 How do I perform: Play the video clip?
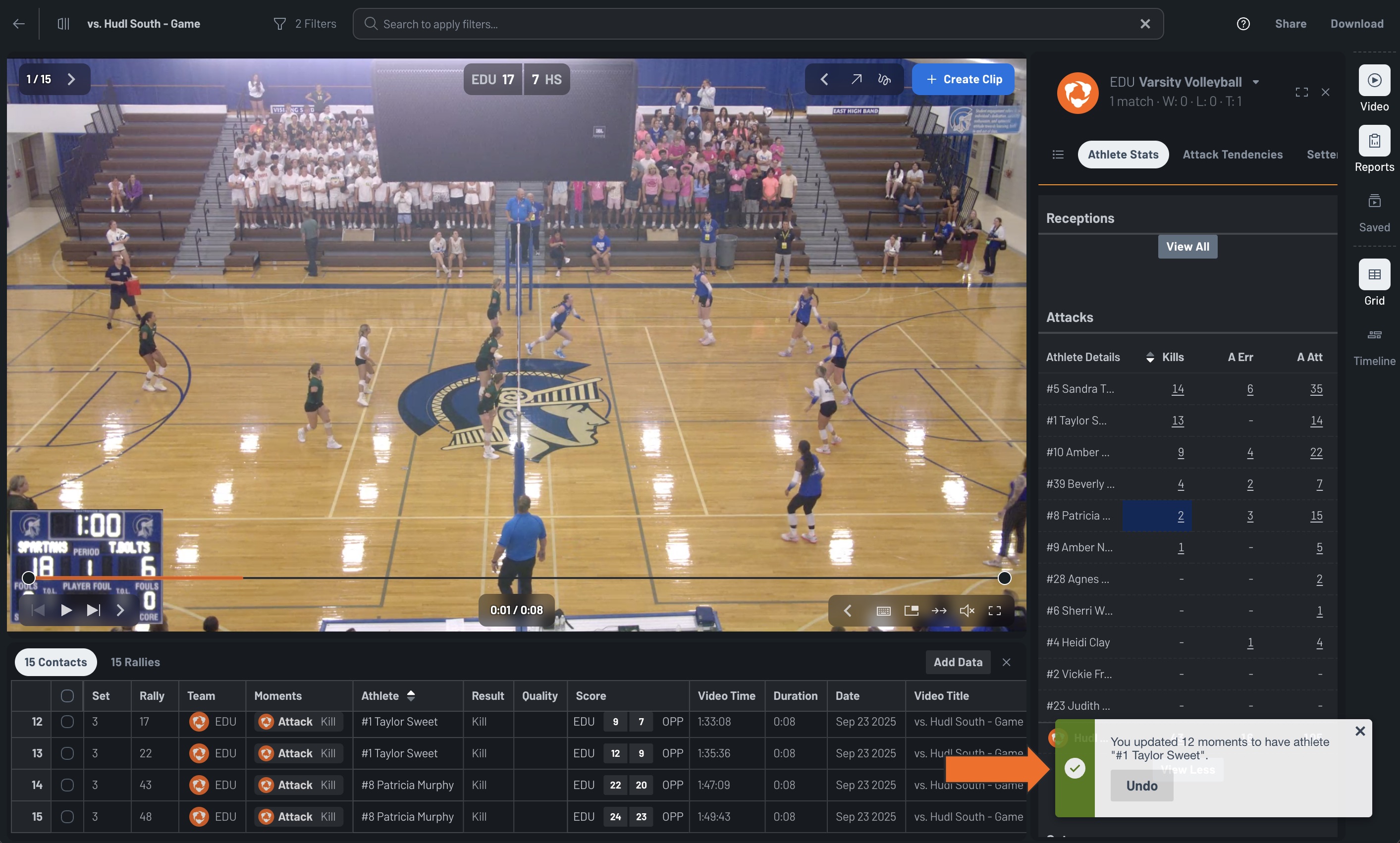click(66, 610)
